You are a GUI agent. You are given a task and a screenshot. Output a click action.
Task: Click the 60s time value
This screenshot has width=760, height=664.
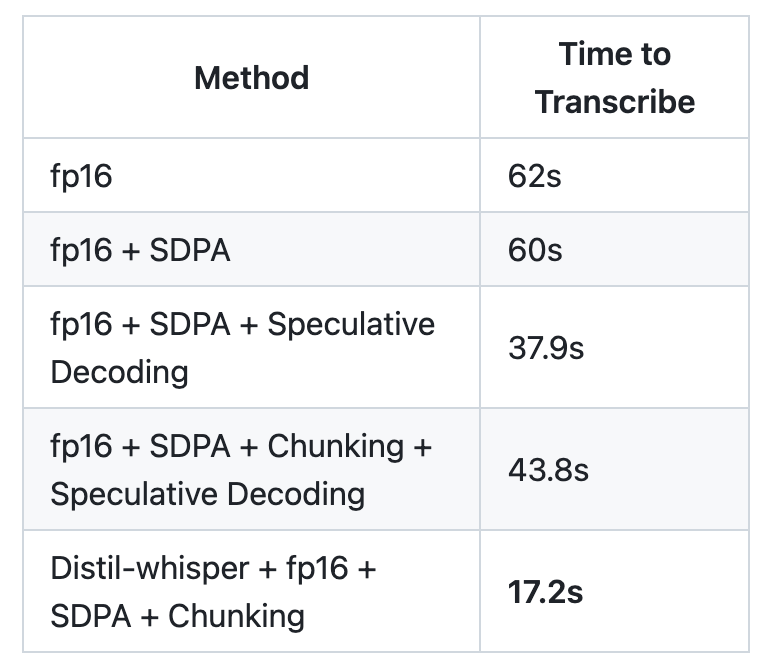point(535,250)
